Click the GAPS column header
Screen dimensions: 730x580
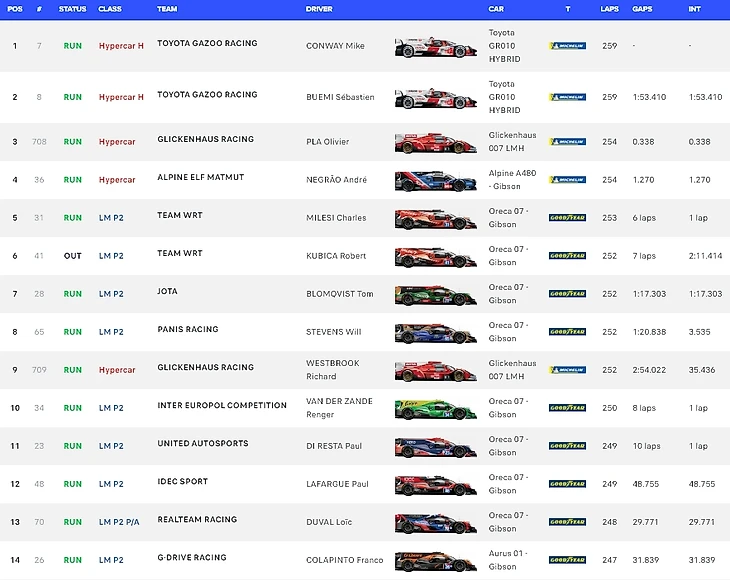point(643,8)
